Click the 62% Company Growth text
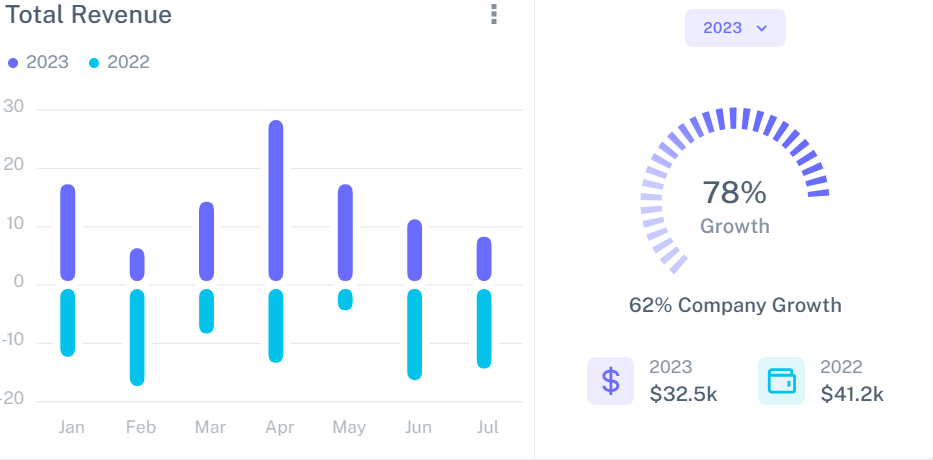This screenshot has height=460, width=933. [x=734, y=305]
